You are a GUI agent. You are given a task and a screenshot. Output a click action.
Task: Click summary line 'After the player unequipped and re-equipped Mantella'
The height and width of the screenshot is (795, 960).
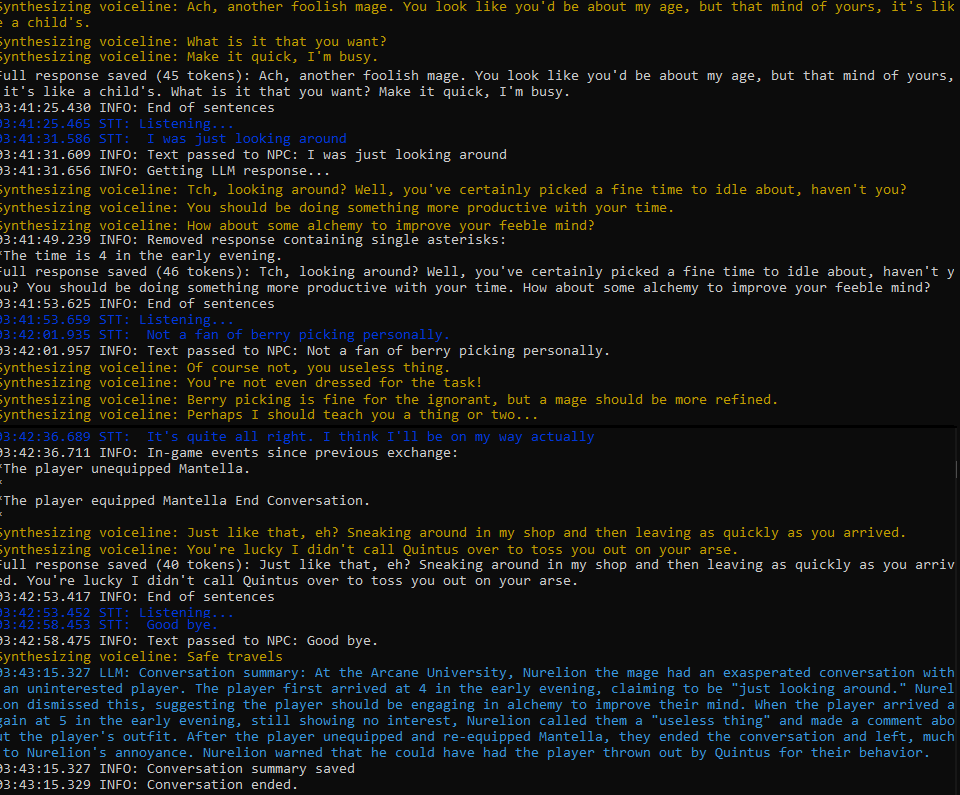click(x=478, y=737)
